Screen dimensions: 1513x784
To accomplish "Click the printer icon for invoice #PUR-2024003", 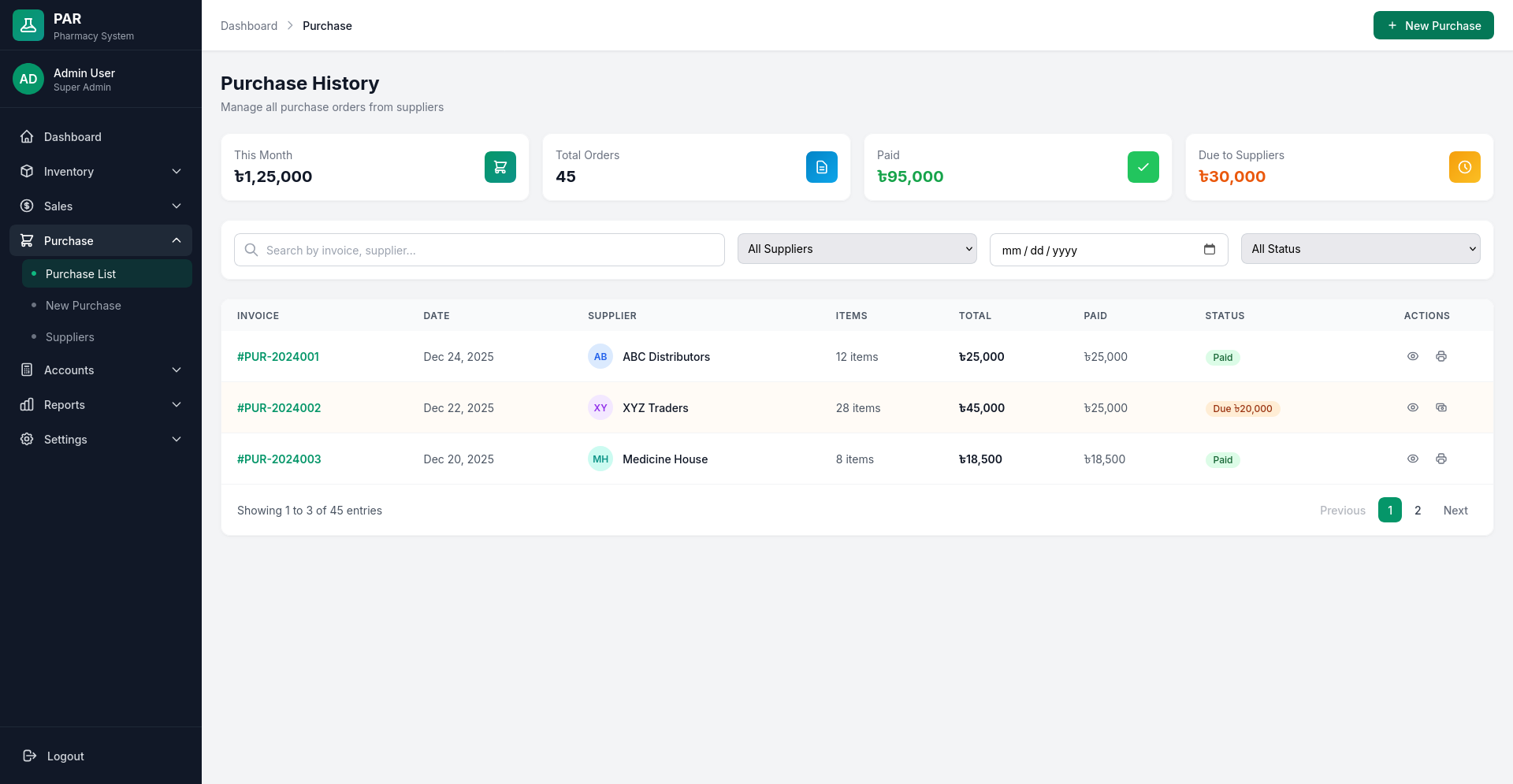I will click(1441, 459).
